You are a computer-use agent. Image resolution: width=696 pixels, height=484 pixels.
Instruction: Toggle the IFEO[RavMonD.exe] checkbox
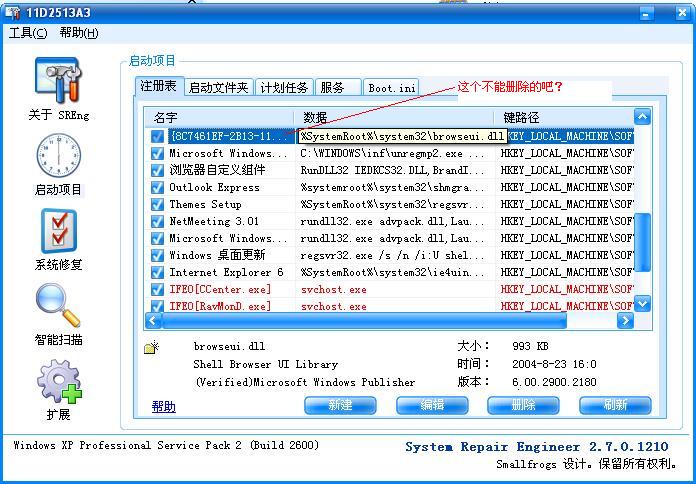tap(157, 306)
